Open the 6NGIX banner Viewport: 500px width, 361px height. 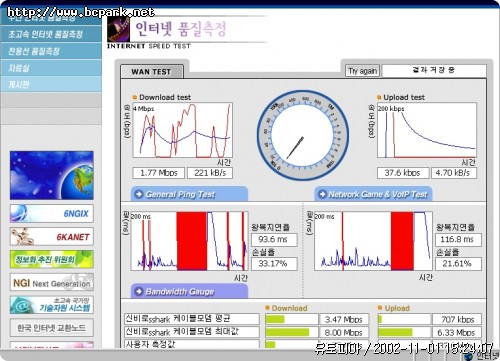click(52, 214)
